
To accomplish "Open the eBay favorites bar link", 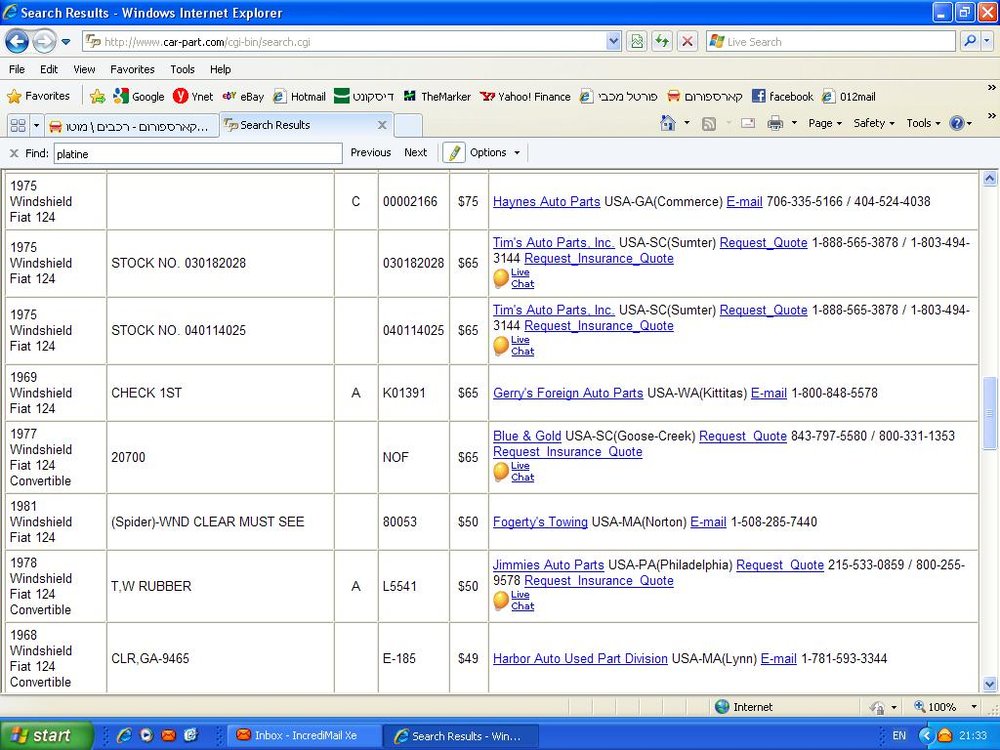I will tap(243, 96).
